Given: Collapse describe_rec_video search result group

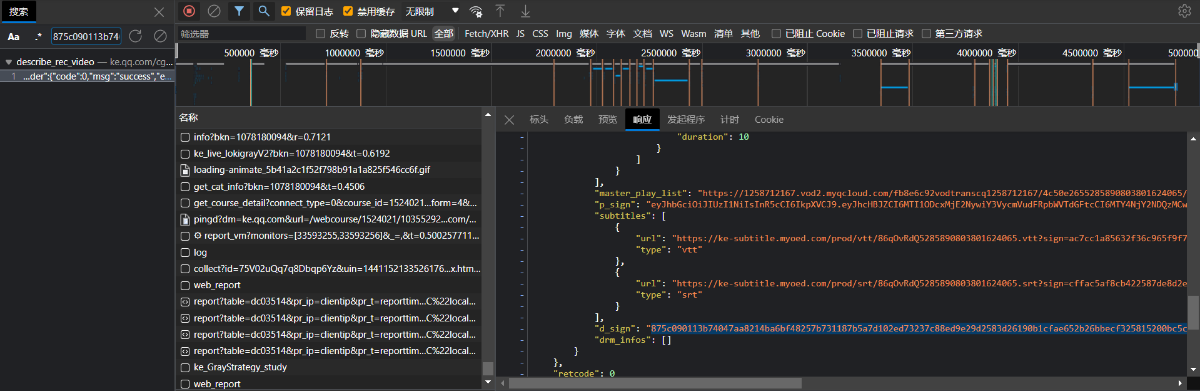Looking at the screenshot, I should click(9, 62).
